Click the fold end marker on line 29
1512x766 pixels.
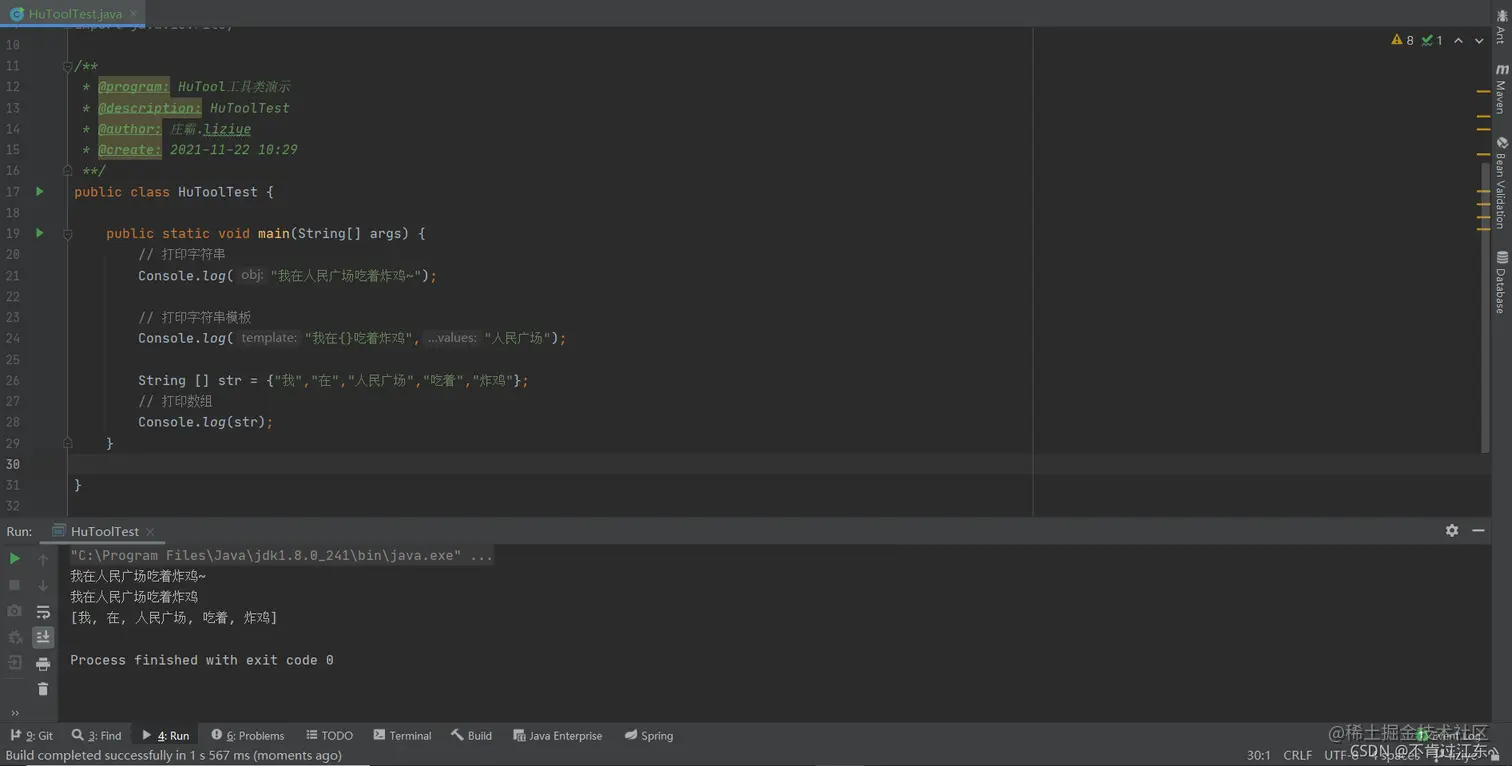pyautogui.click(x=67, y=443)
